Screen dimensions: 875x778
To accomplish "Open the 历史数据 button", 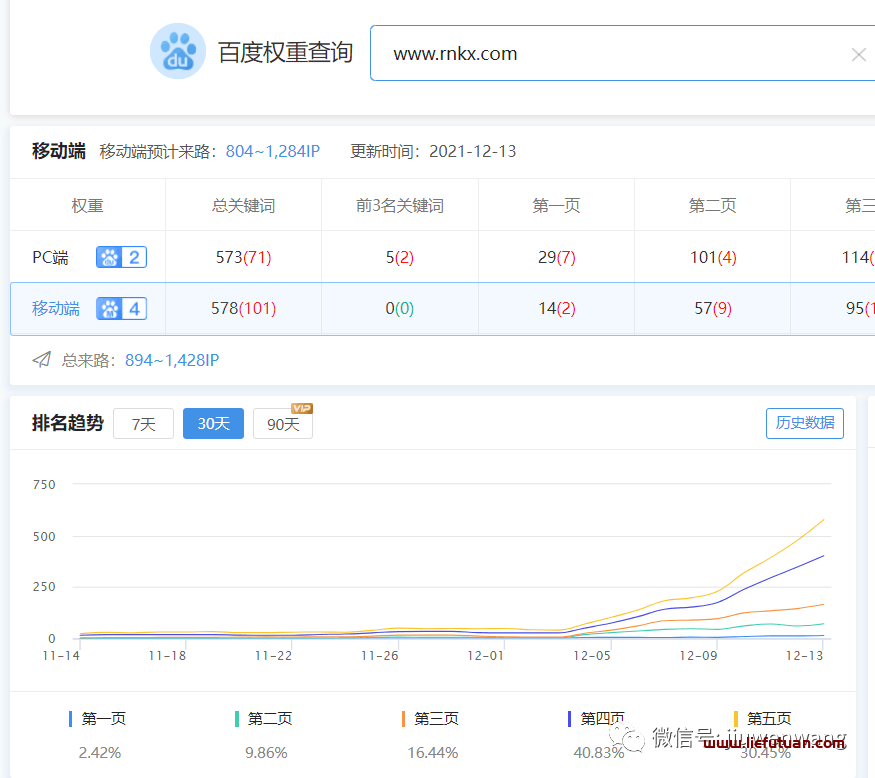I will [x=805, y=423].
